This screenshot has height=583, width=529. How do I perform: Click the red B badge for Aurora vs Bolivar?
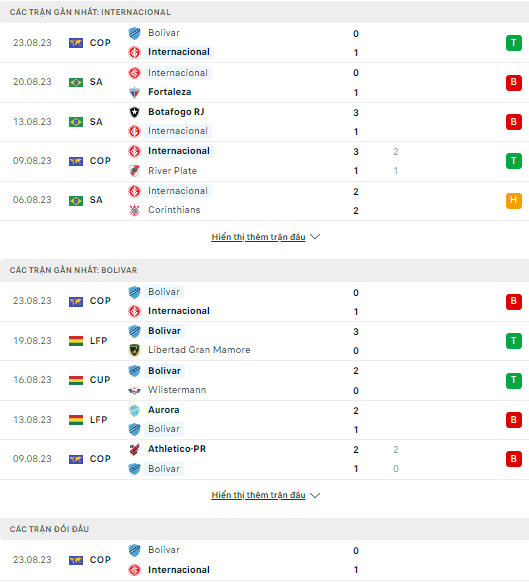pyautogui.click(x=514, y=420)
